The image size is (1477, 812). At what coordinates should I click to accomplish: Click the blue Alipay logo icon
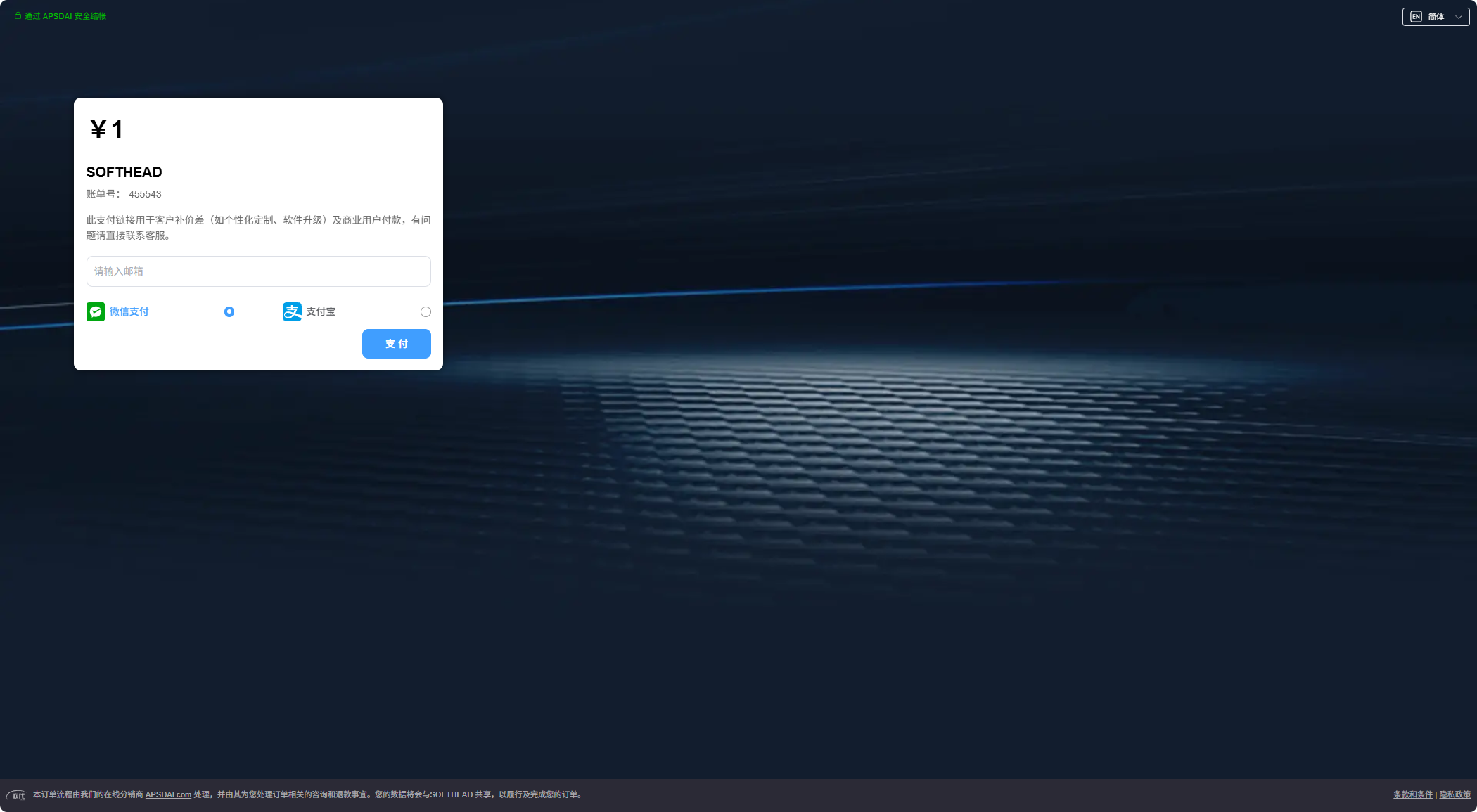(291, 311)
